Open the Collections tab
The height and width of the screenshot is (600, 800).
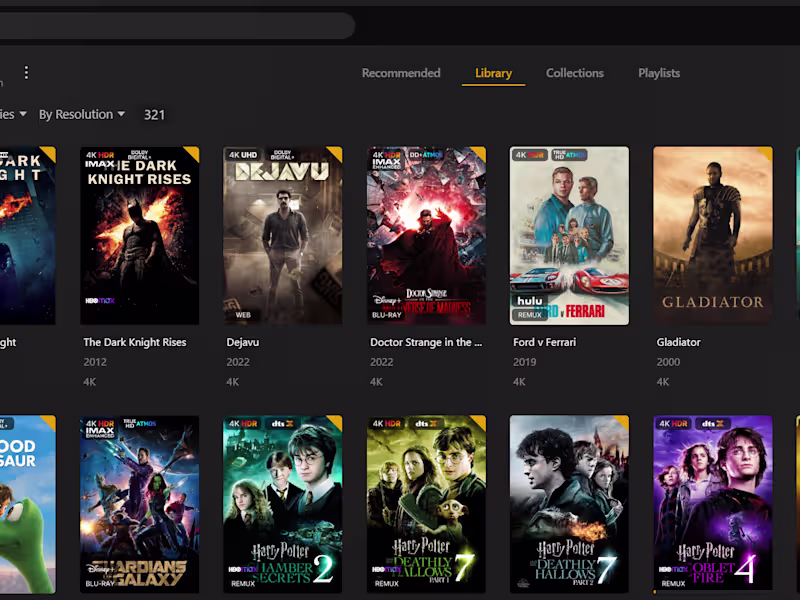pos(575,73)
